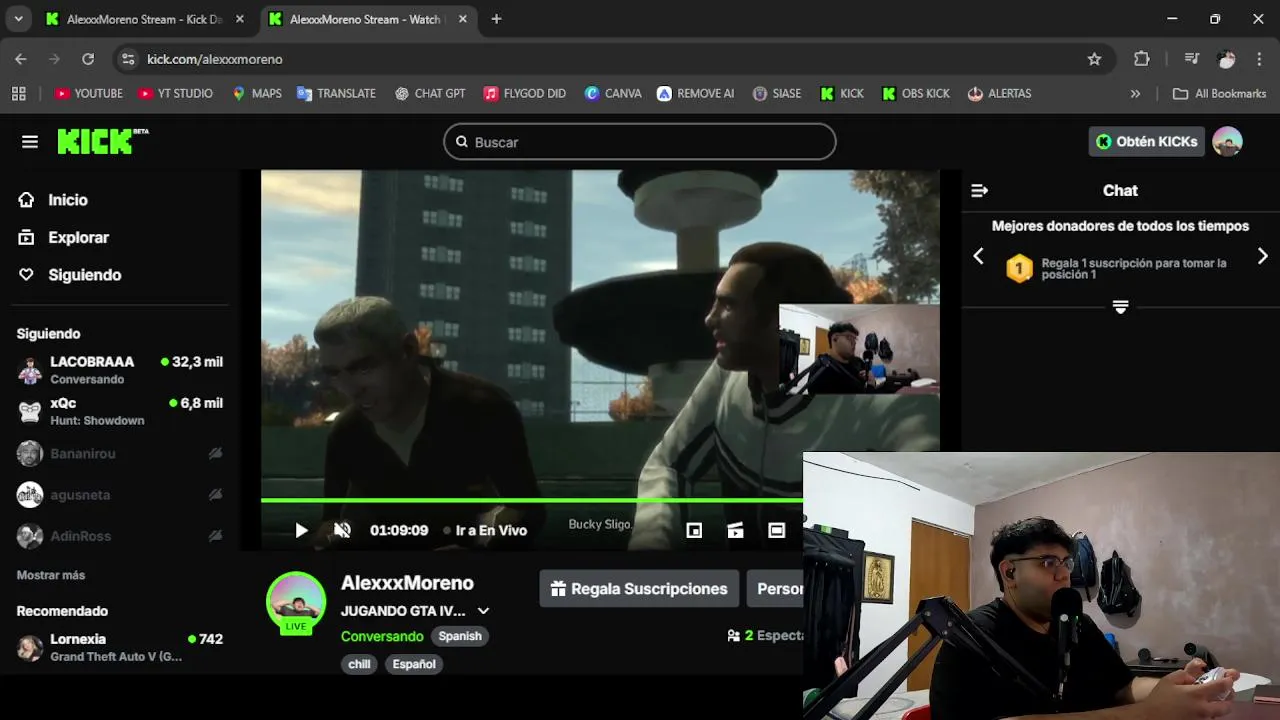
Task: Open the tab search dropdown arrow
Action: point(18,19)
